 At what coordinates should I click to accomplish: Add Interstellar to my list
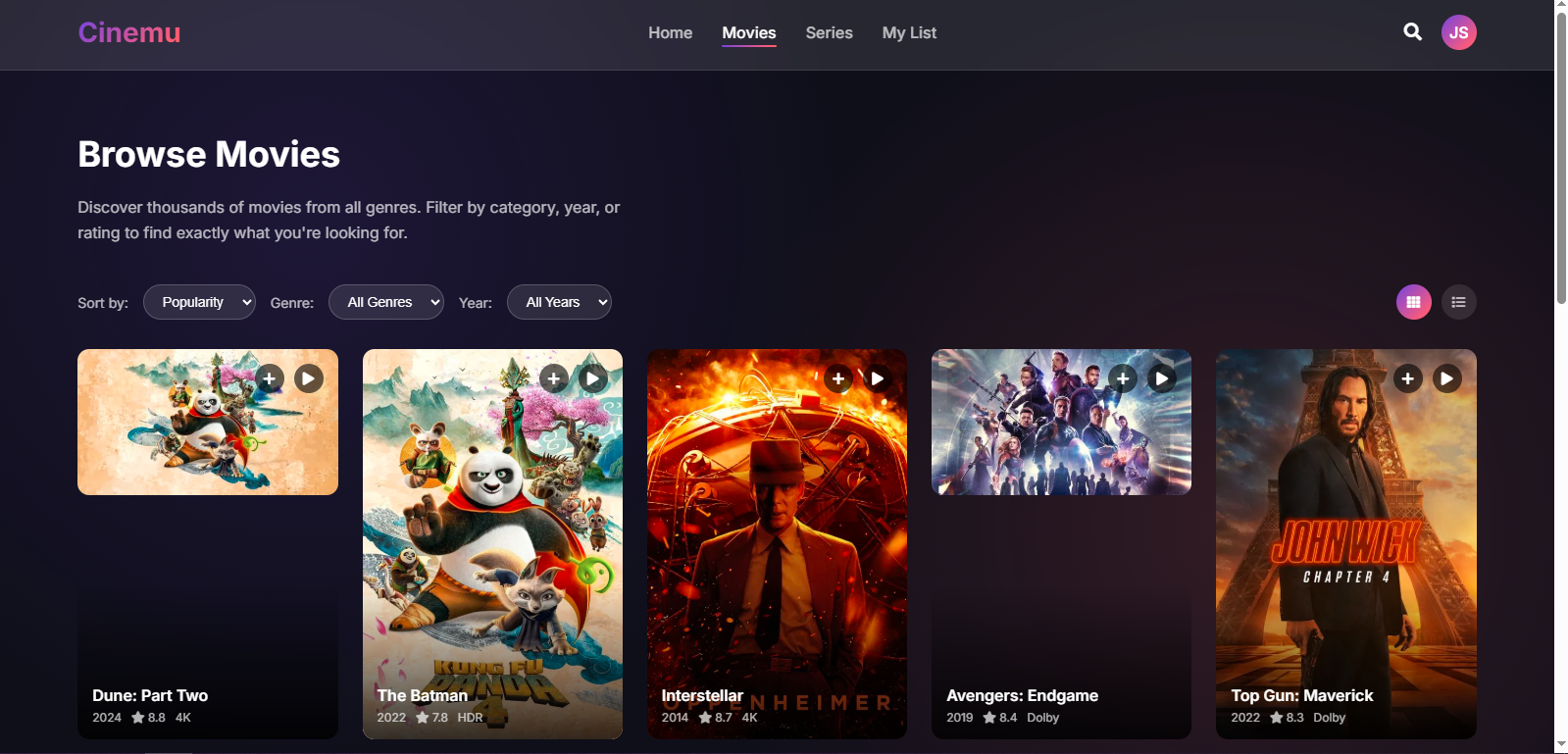(x=838, y=378)
